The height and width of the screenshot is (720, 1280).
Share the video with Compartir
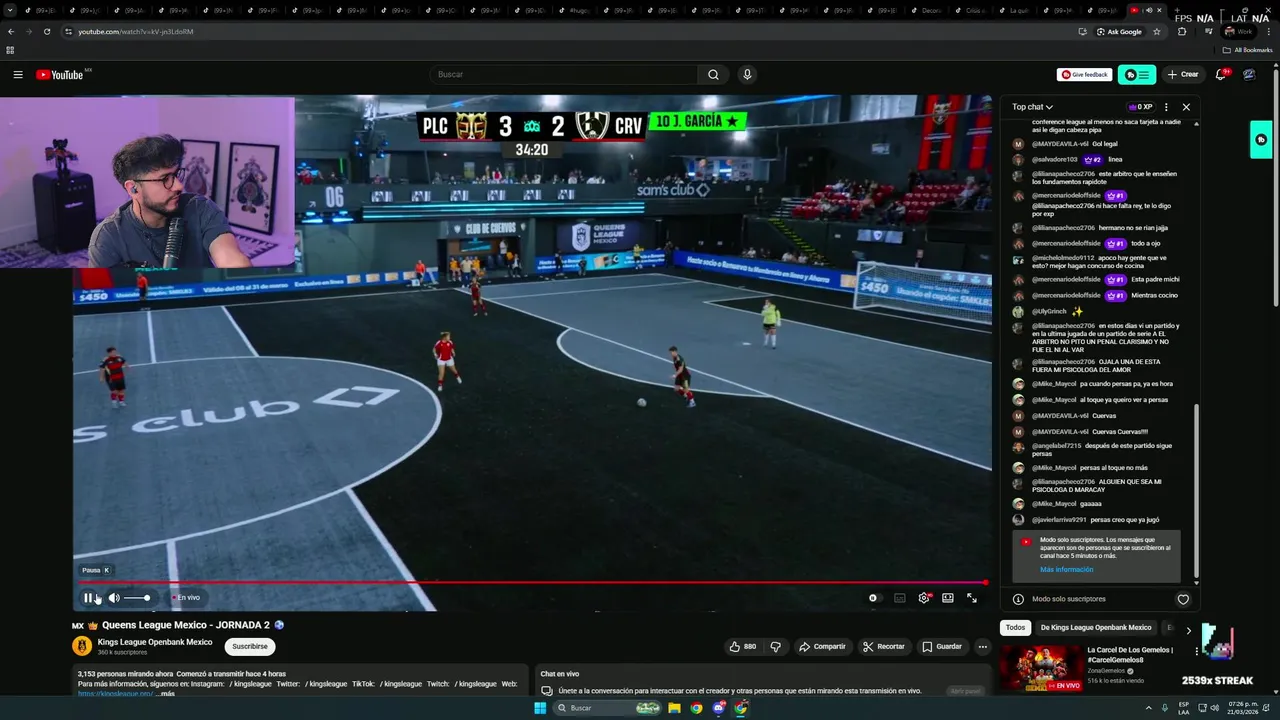822,647
